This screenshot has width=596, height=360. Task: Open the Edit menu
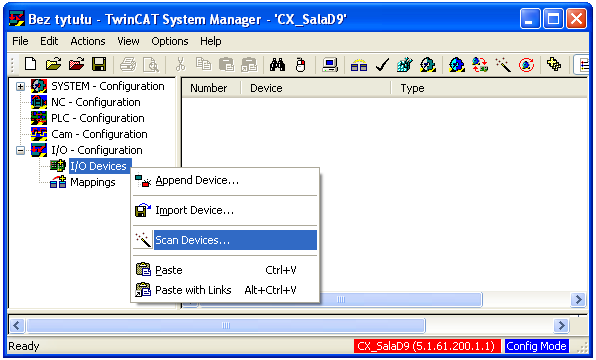49,41
